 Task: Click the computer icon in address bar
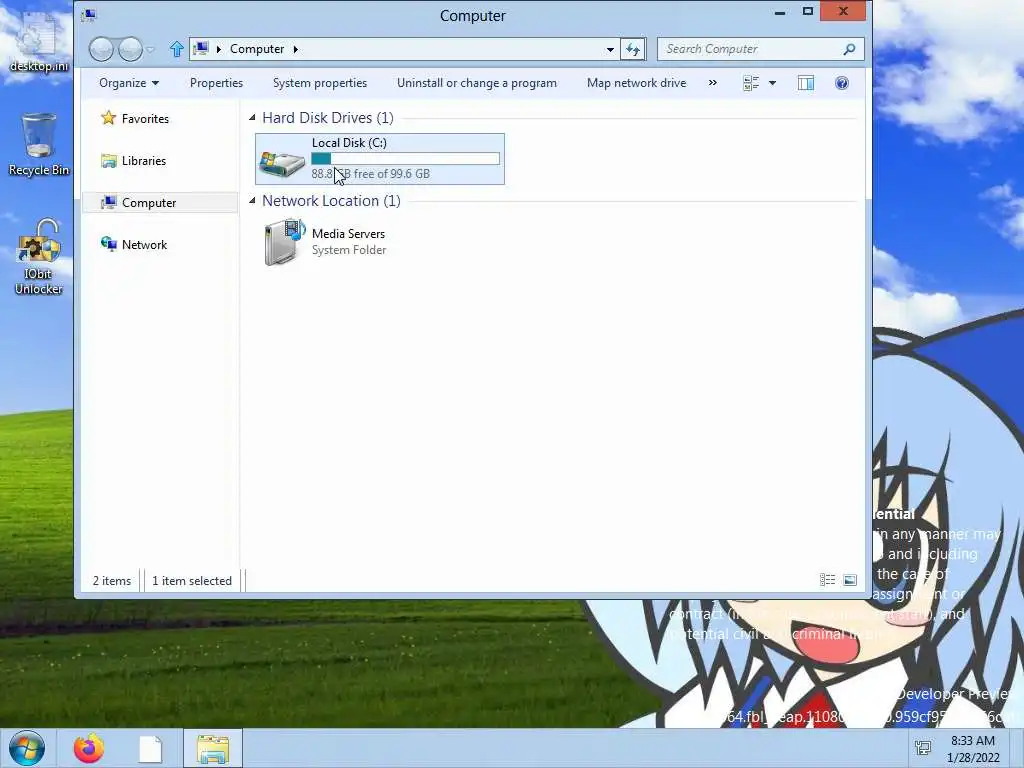(201, 49)
